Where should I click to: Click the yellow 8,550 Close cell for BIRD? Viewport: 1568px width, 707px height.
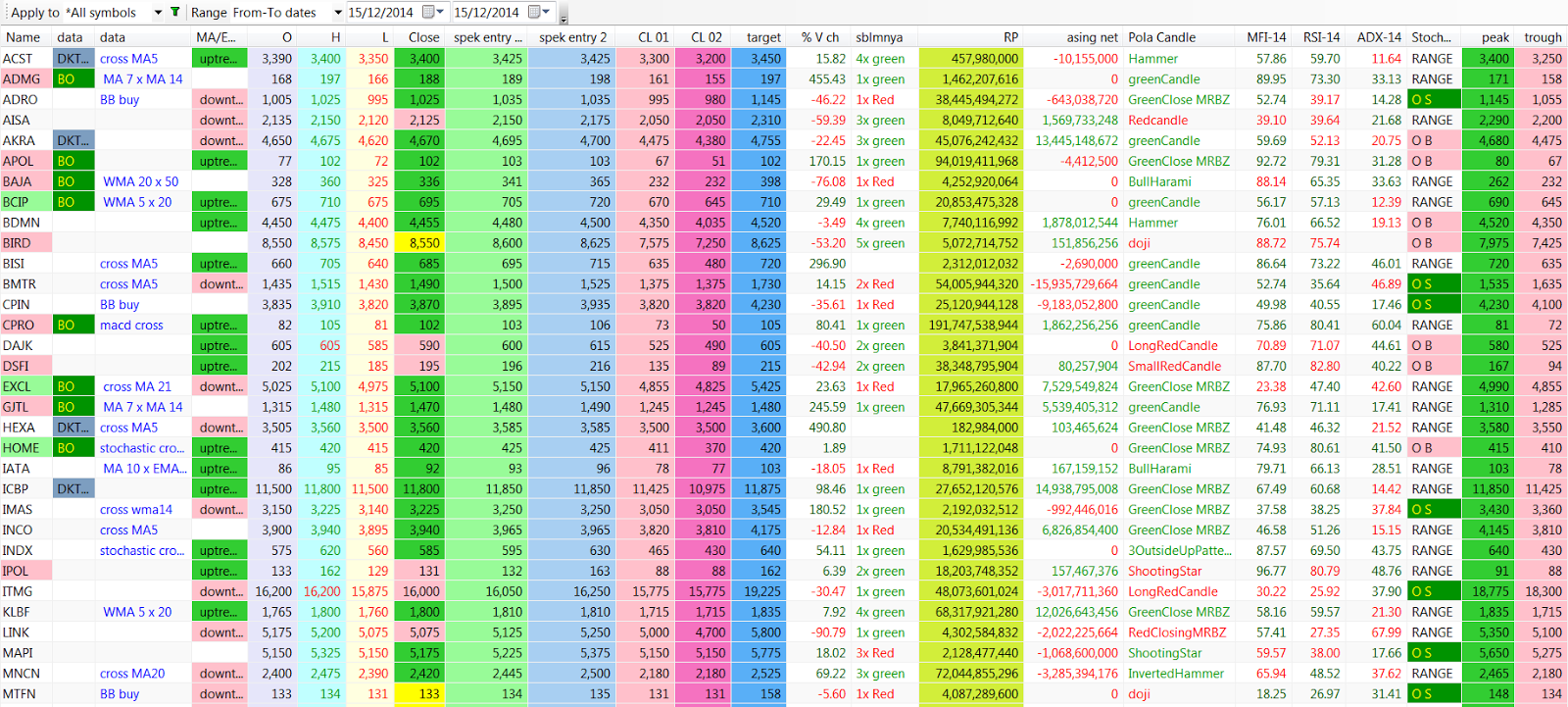(419, 243)
